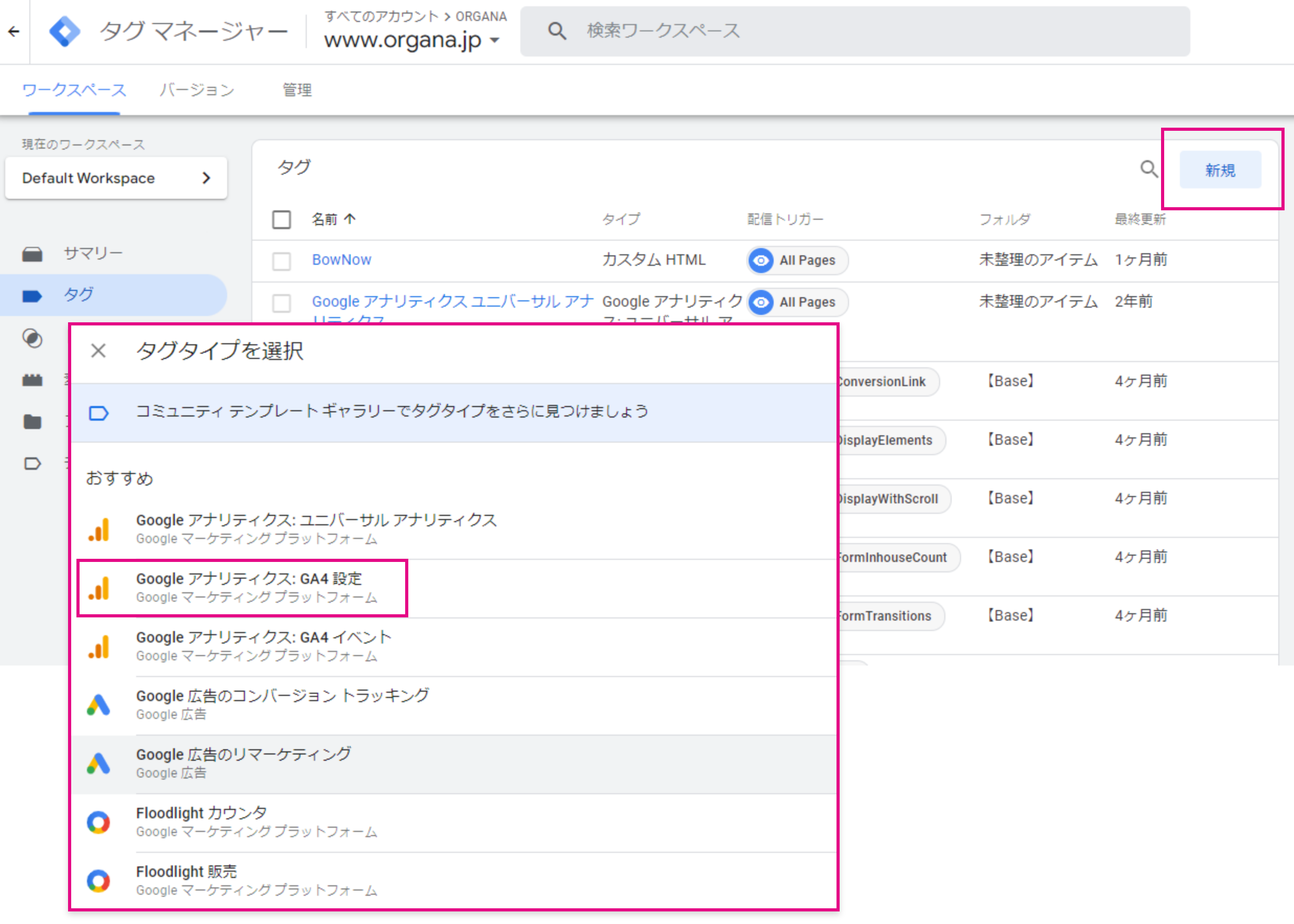Open the variables sidebar icon
The height and width of the screenshot is (924, 1294).
point(32,380)
